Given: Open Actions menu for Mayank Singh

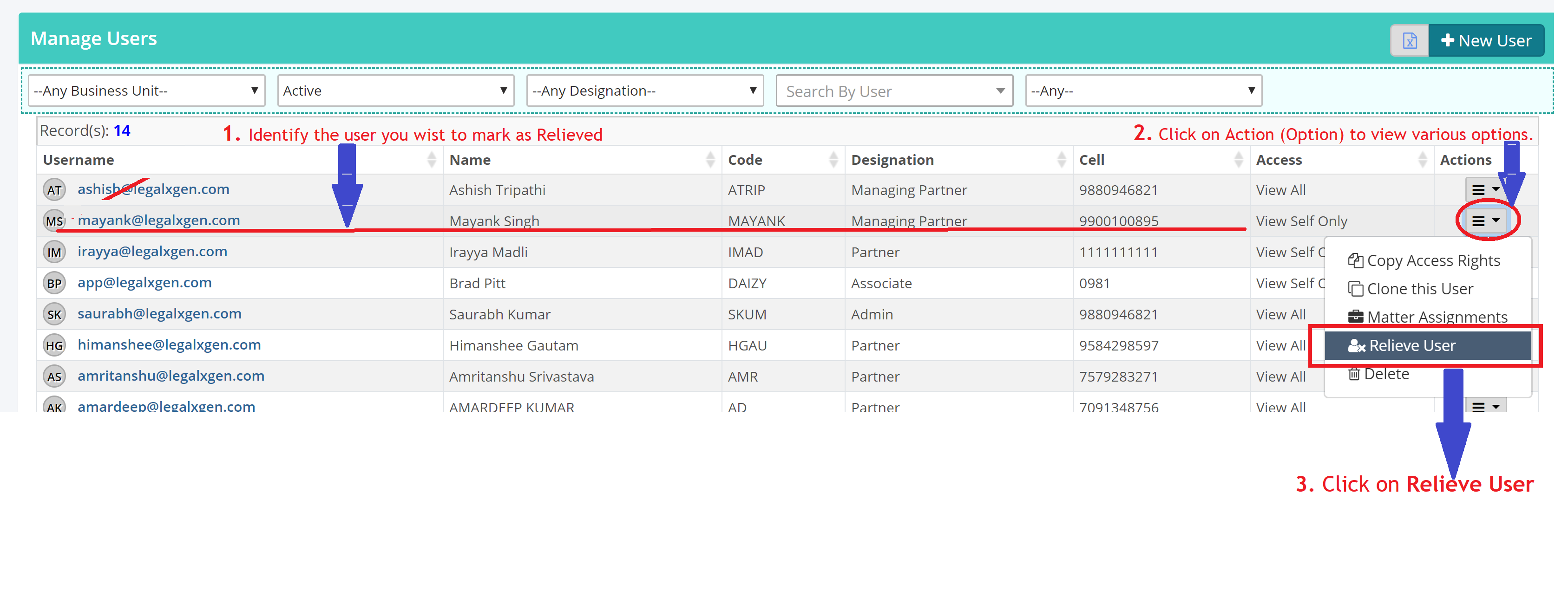Looking at the screenshot, I should tap(1485, 221).
